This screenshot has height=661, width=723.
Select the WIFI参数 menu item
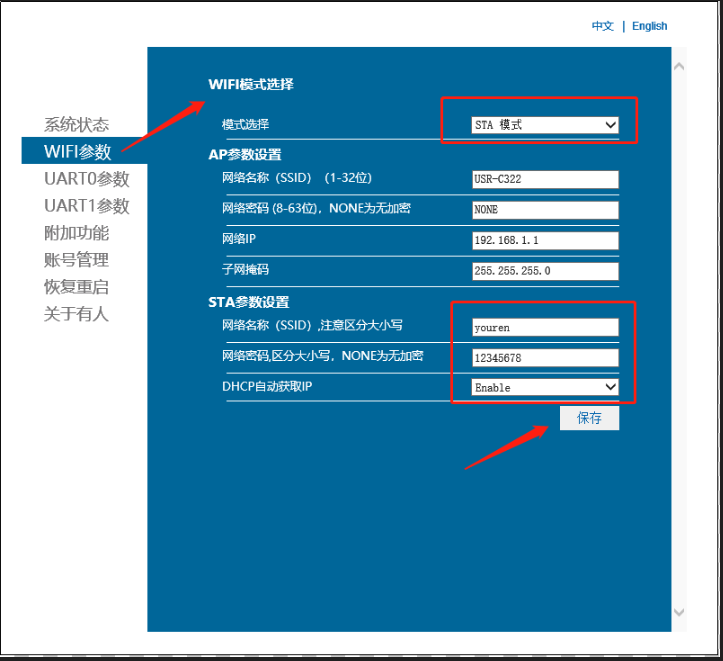click(x=78, y=152)
